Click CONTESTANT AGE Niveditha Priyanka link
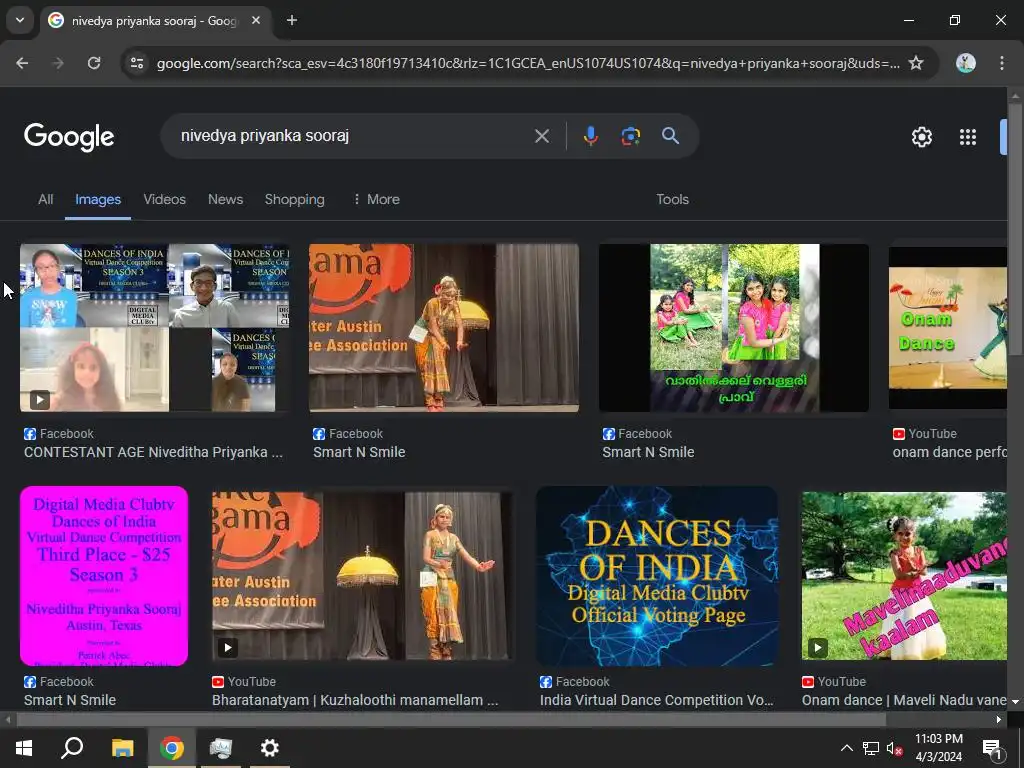This screenshot has width=1024, height=768. pos(153,452)
